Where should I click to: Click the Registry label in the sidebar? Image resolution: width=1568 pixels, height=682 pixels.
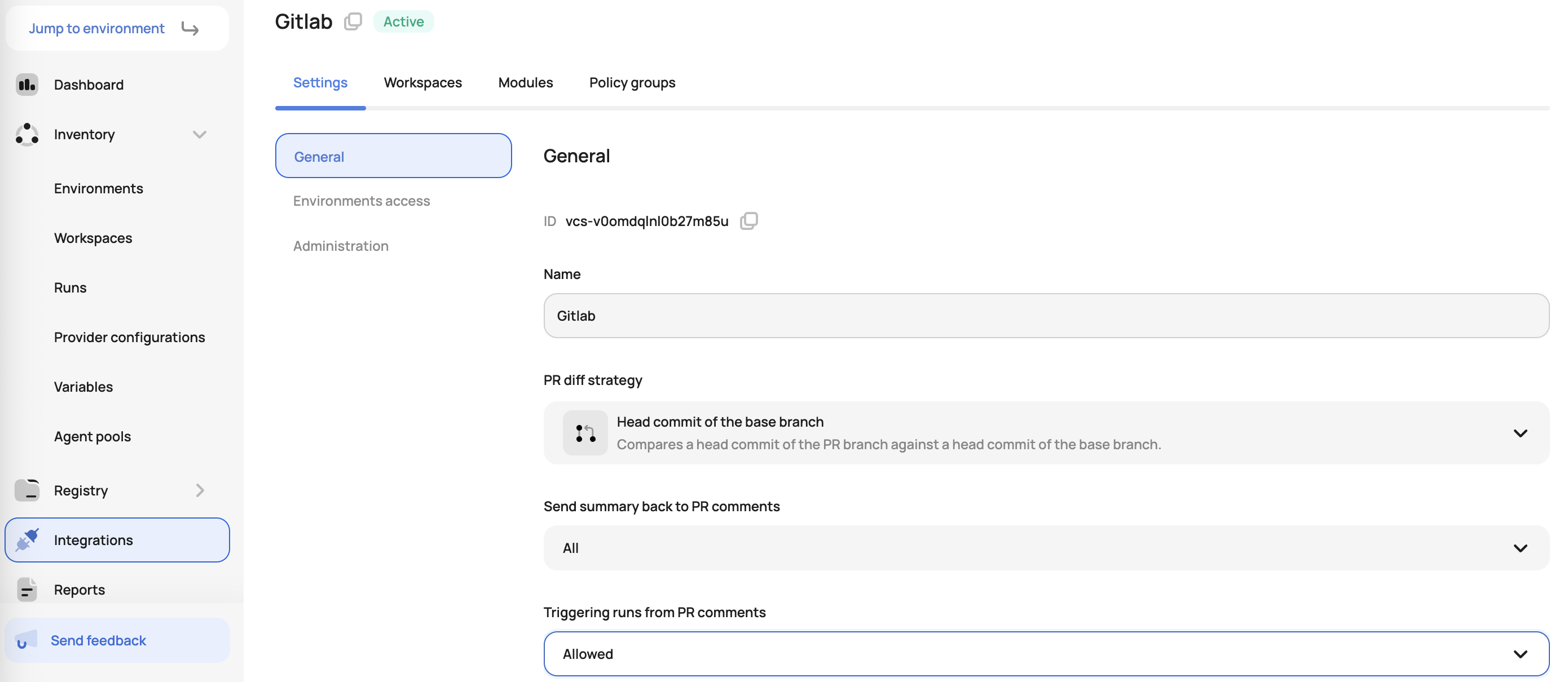click(81, 490)
